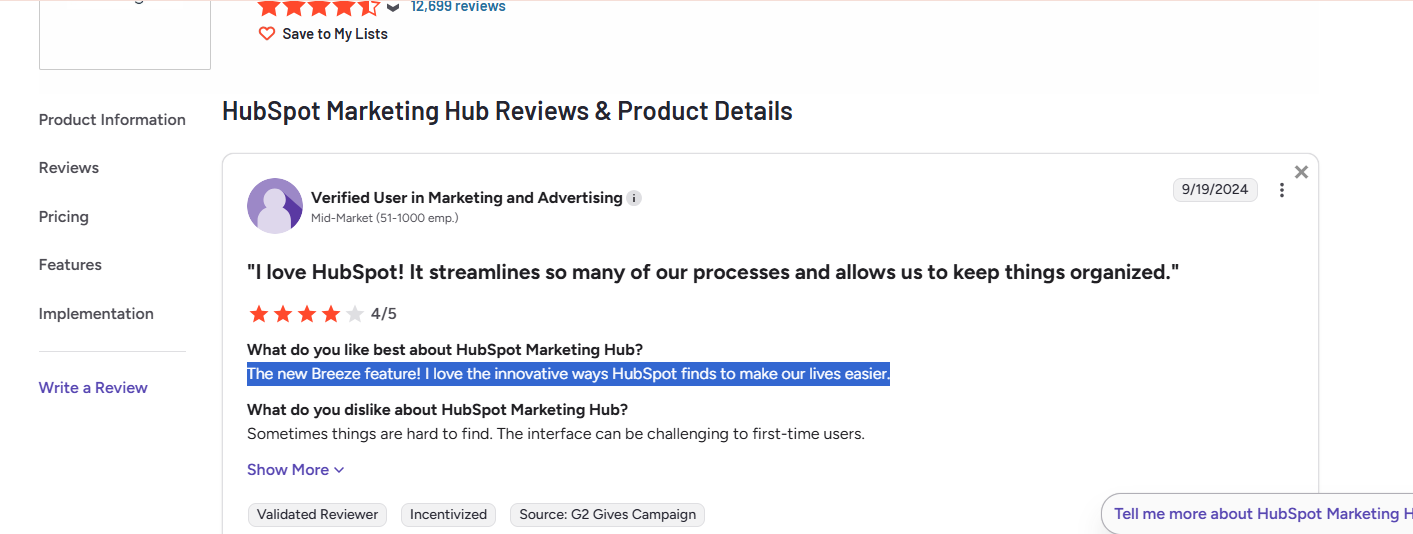This screenshot has height=534, width=1413.
Task: Close the review card with the X
Action: pyautogui.click(x=1301, y=172)
